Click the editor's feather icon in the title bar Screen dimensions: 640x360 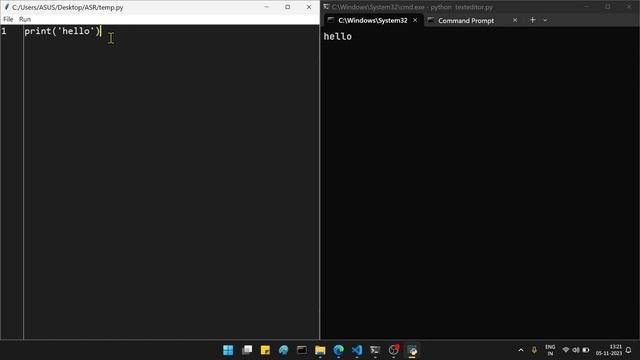7,7
